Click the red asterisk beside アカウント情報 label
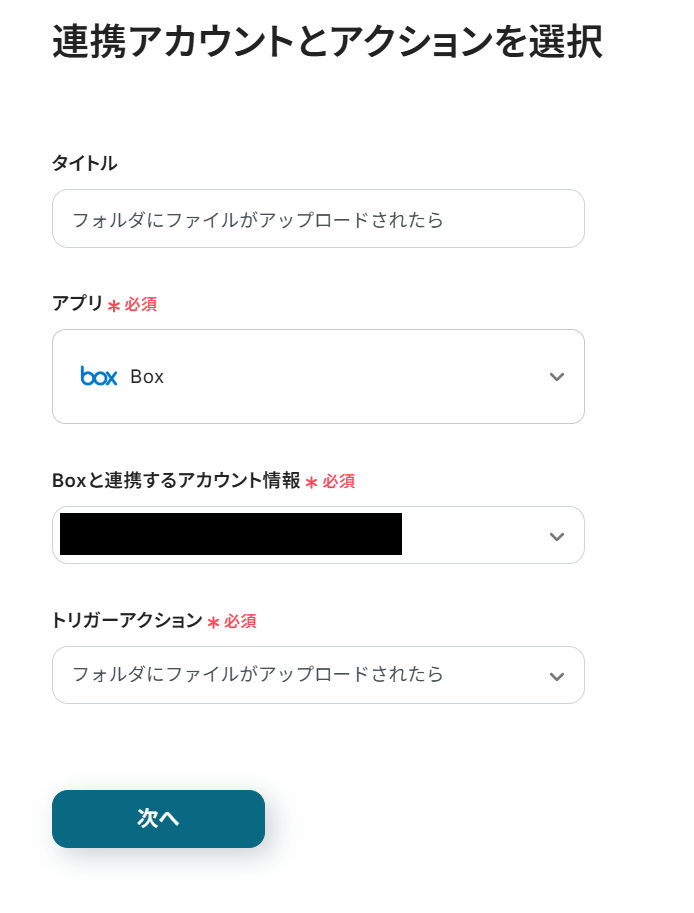 click(311, 482)
